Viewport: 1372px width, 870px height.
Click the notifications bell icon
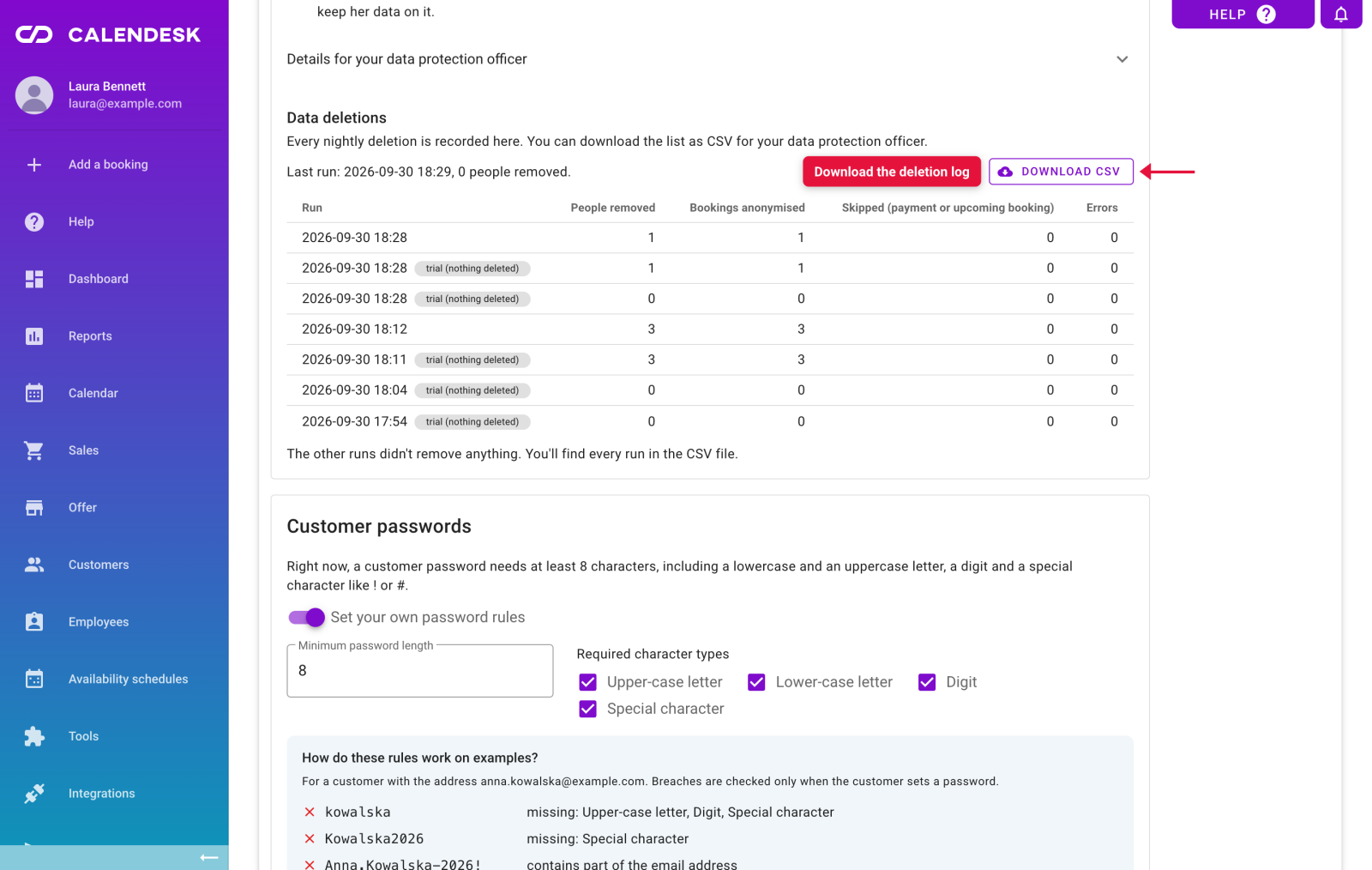[1341, 14]
